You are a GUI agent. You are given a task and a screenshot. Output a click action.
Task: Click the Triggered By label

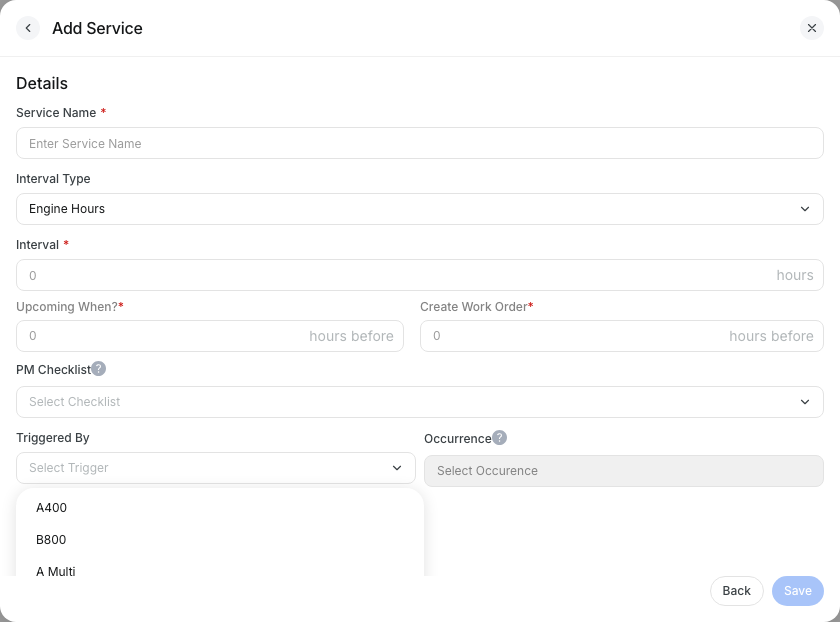[x=52, y=438]
